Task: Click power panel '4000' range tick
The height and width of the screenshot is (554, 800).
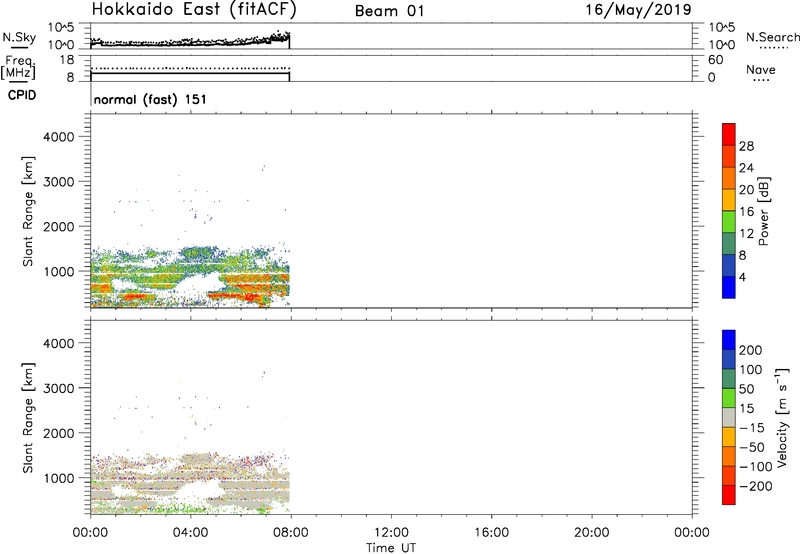Action: click(x=59, y=137)
